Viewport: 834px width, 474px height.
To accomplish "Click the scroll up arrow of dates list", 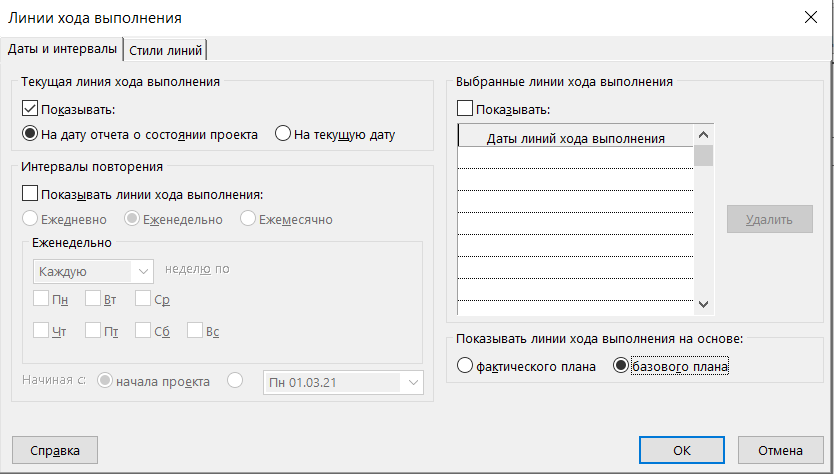I will 703,135.
